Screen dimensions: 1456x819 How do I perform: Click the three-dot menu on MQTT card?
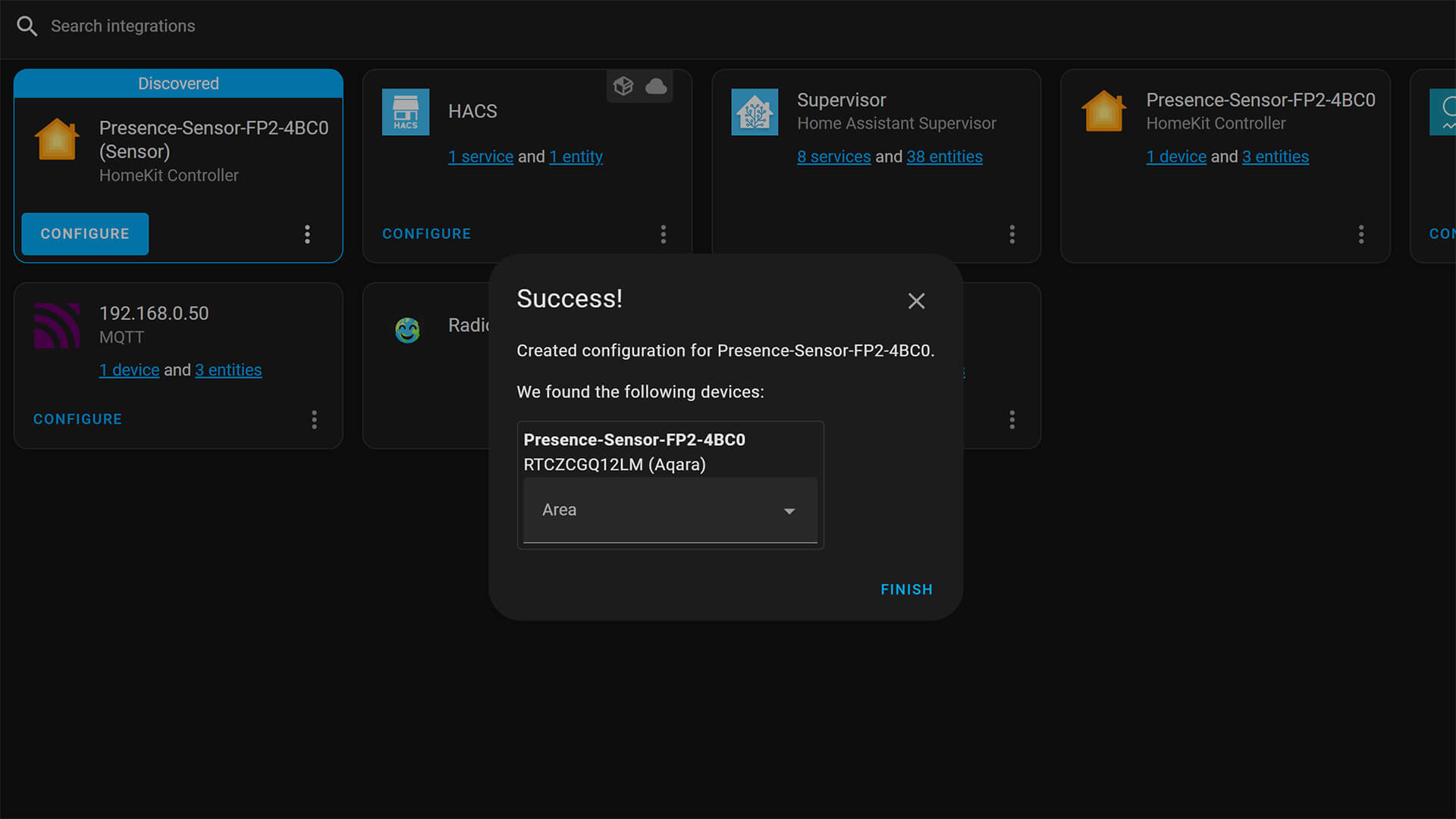tap(314, 419)
